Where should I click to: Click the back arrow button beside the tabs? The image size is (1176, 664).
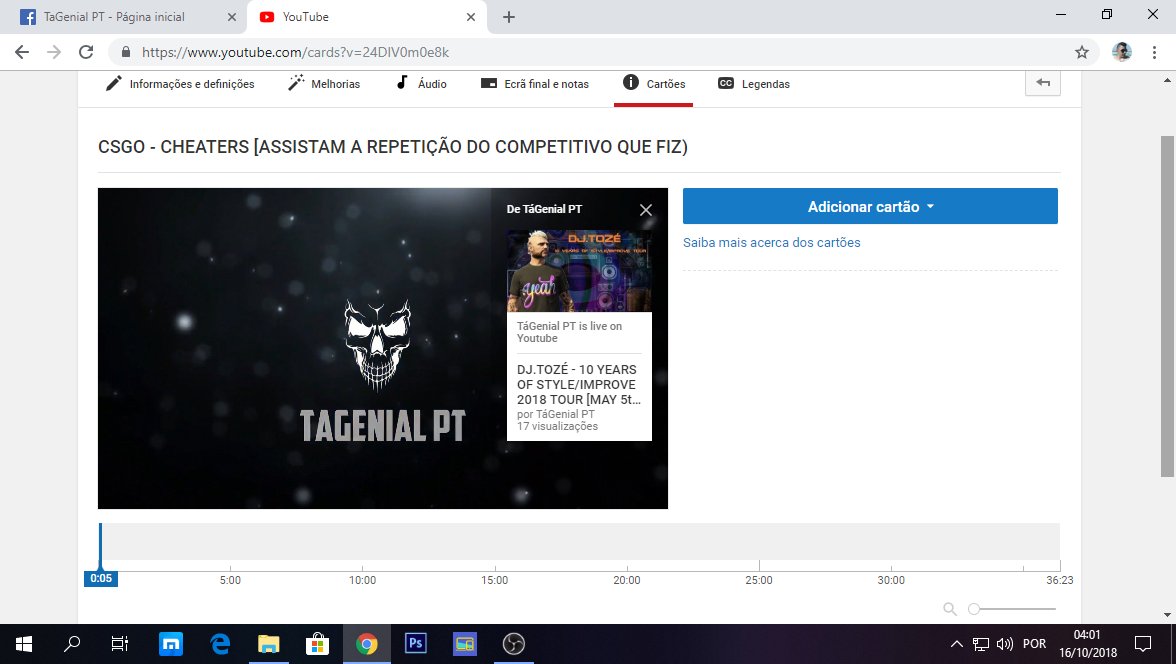(1042, 83)
